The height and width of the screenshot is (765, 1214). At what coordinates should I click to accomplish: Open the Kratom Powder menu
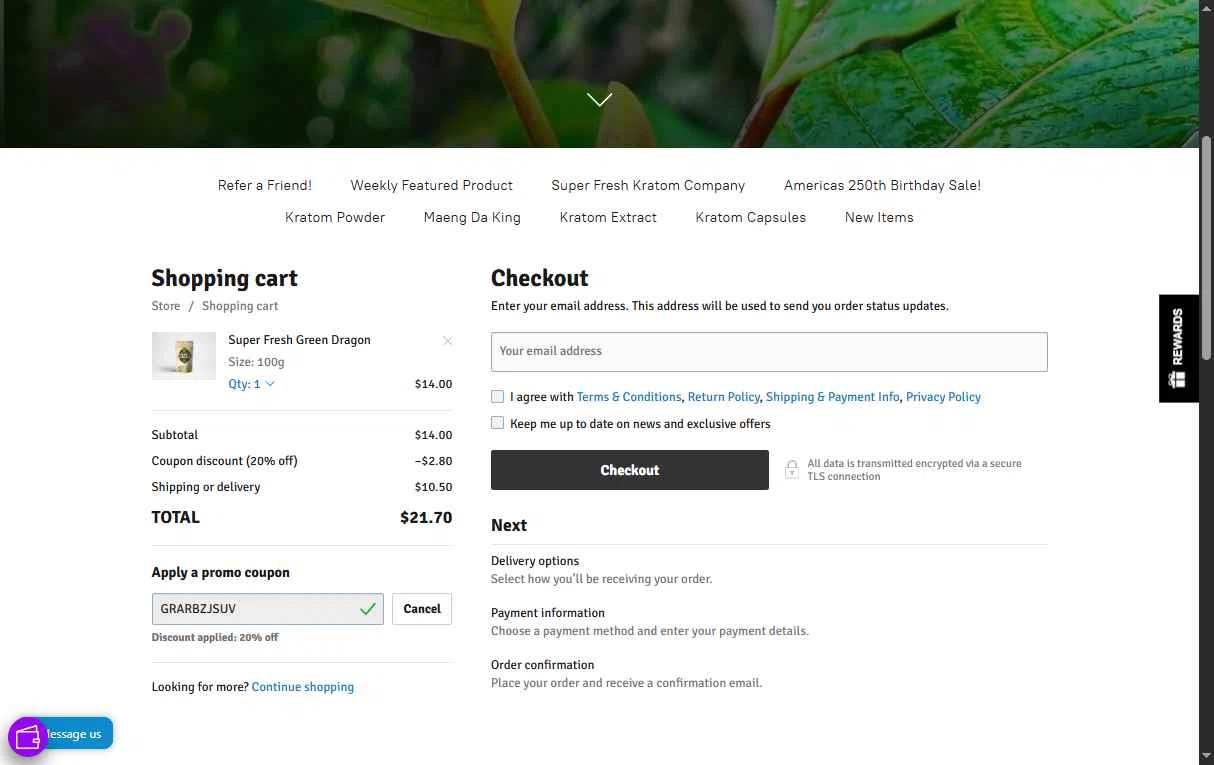(x=335, y=217)
